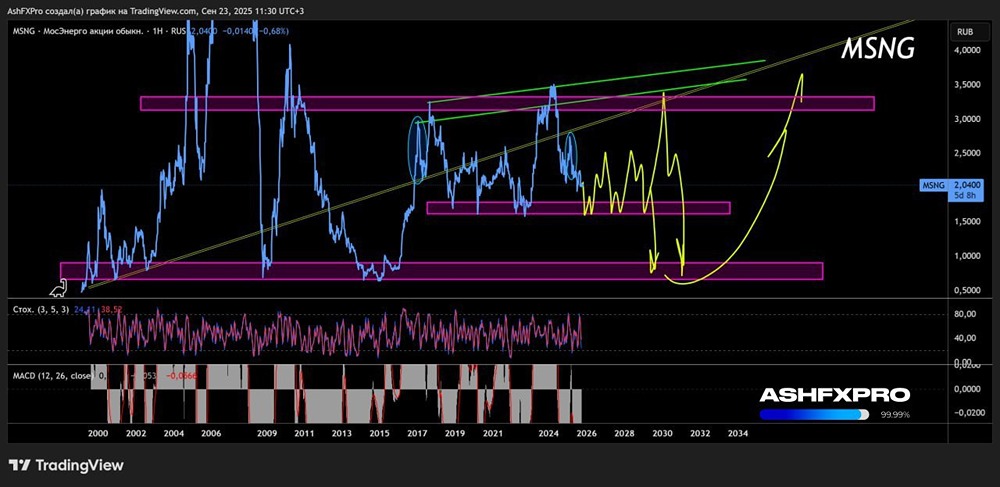Click 80,00 on the Stochastic scale
Screen dimensions: 1000x487
(964, 314)
